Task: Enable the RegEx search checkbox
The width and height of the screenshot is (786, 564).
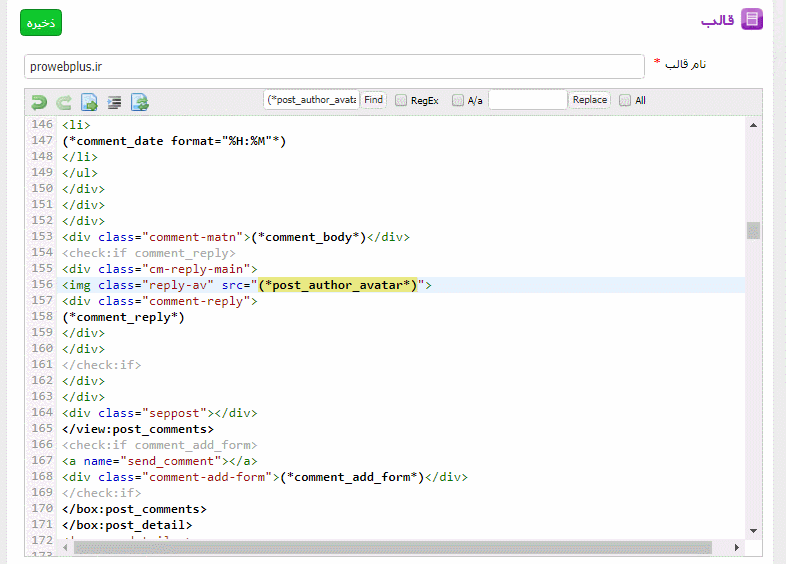Action: [x=401, y=100]
